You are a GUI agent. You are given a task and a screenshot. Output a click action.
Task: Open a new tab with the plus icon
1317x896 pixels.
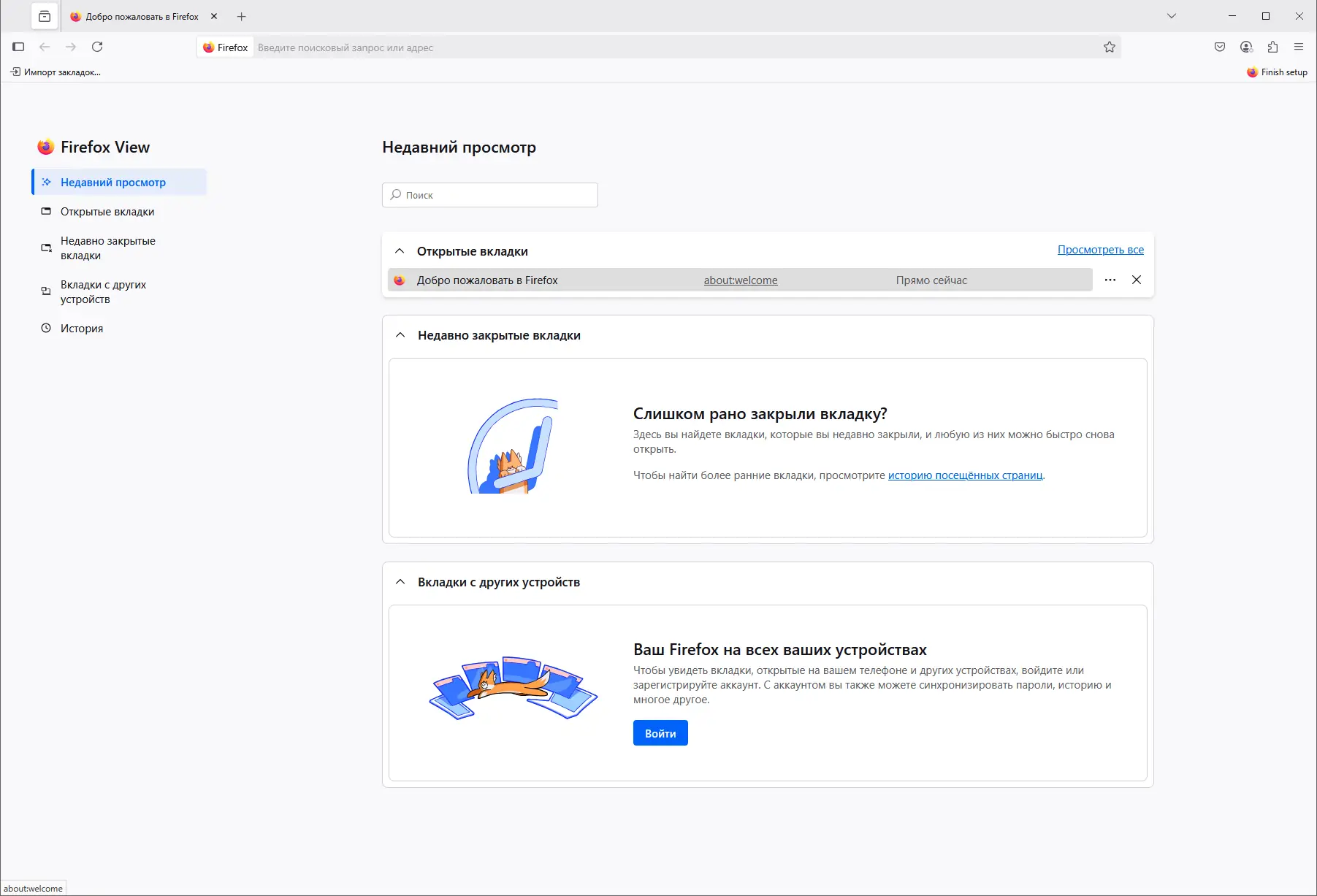click(x=241, y=16)
